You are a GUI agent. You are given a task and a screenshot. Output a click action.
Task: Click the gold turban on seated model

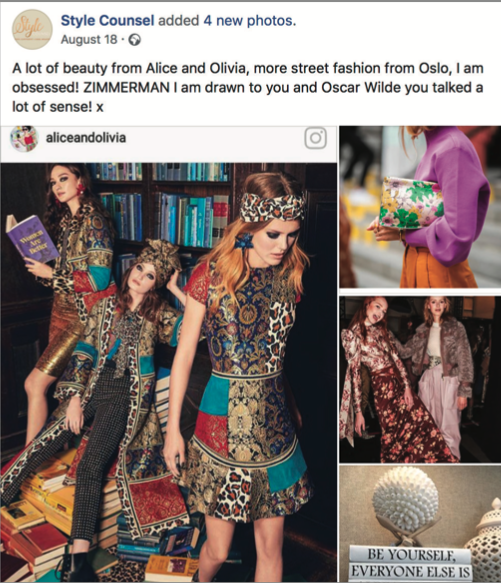(159, 260)
